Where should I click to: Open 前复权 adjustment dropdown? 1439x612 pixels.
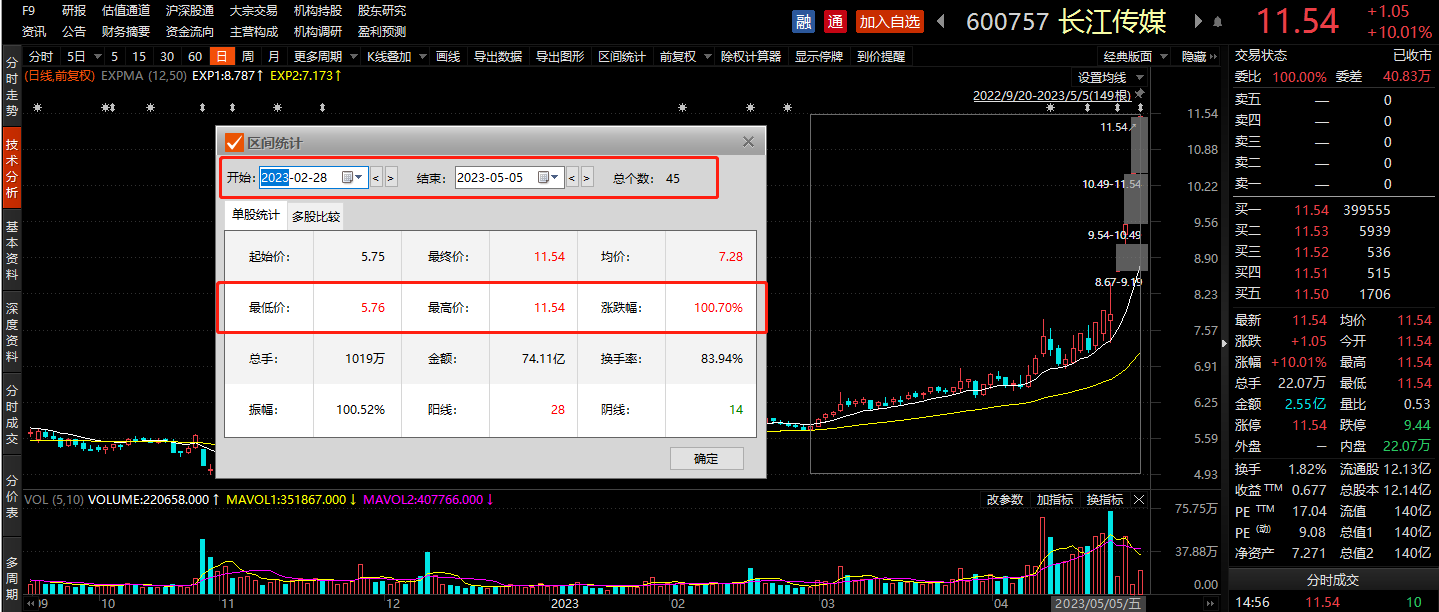(x=684, y=57)
